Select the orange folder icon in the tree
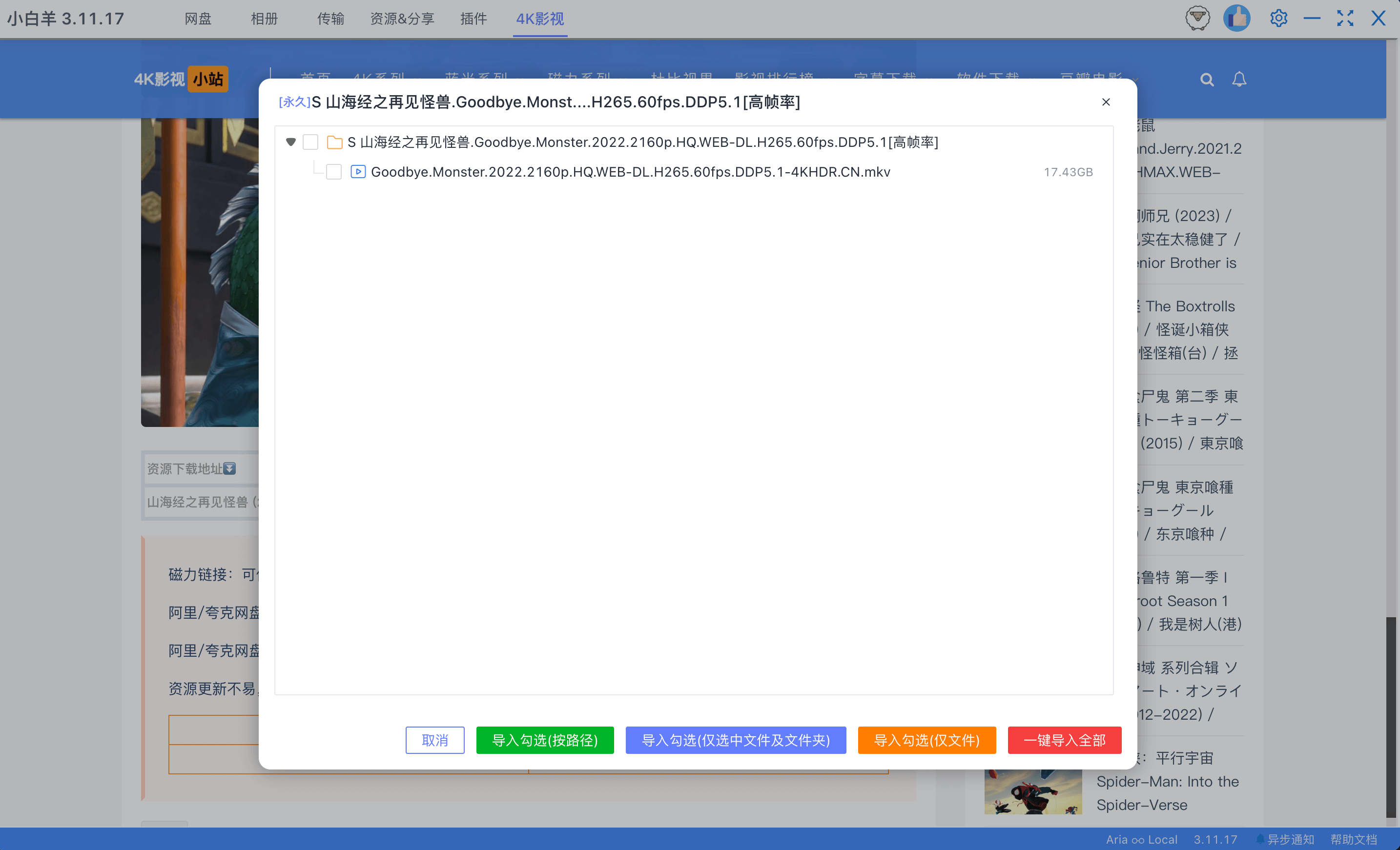Screen dimensions: 1400x850 (335, 142)
